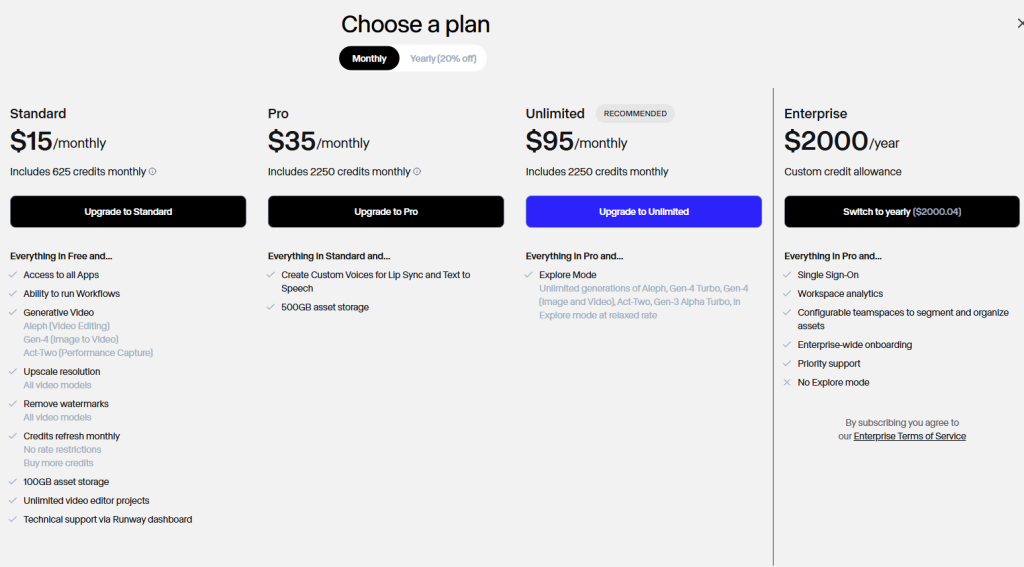This screenshot has height=567, width=1024.
Task: Select the Monthly billing option
Action: [369, 58]
